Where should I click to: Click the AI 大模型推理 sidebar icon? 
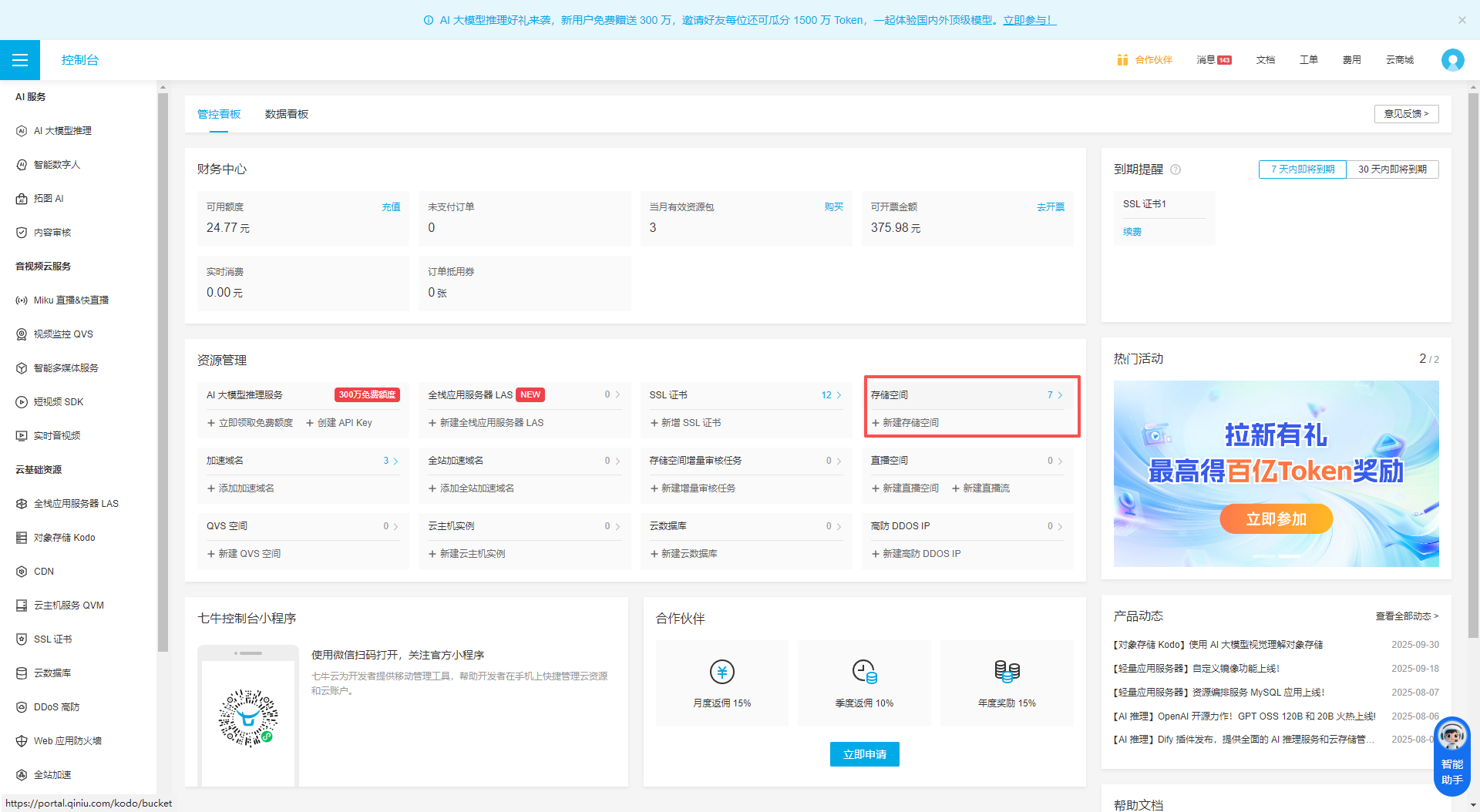[22, 131]
